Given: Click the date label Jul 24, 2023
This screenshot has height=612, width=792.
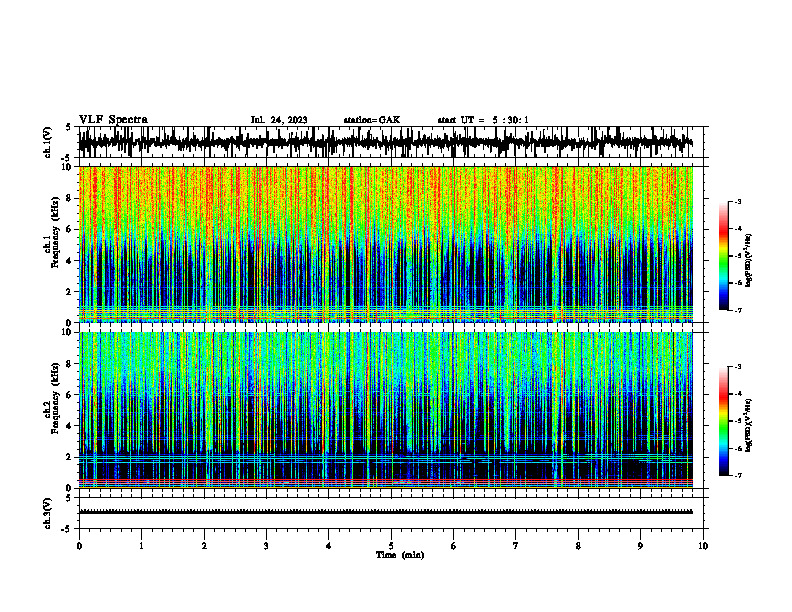Looking at the screenshot, I should click(x=279, y=120).
